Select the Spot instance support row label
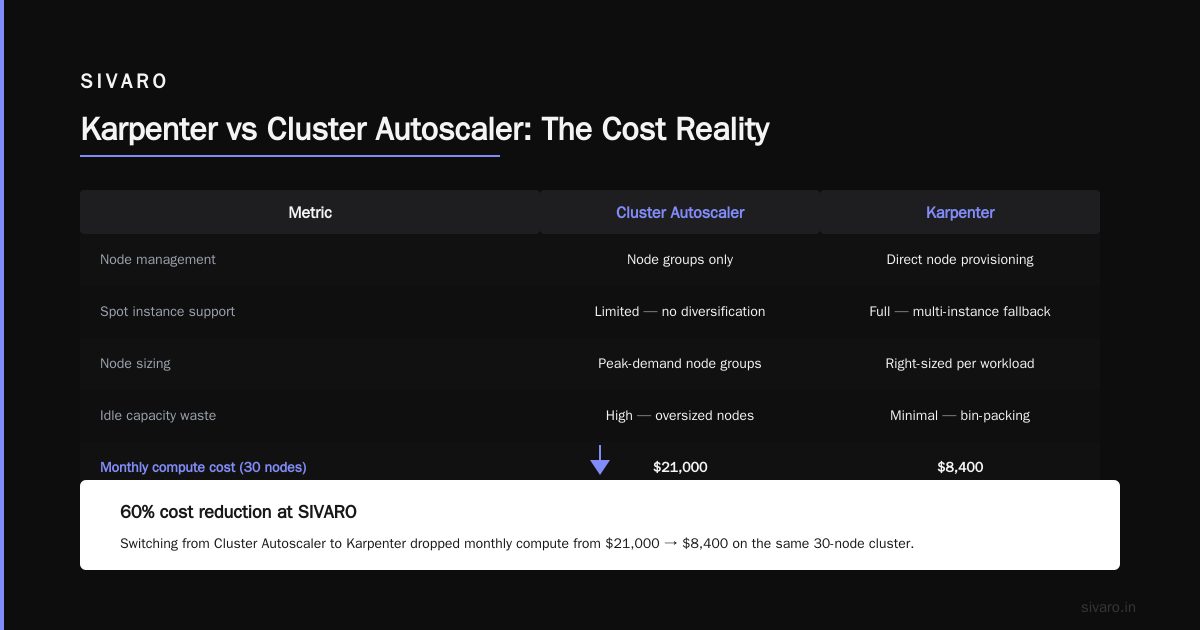The image size is (1200, 630). [167, 311]
